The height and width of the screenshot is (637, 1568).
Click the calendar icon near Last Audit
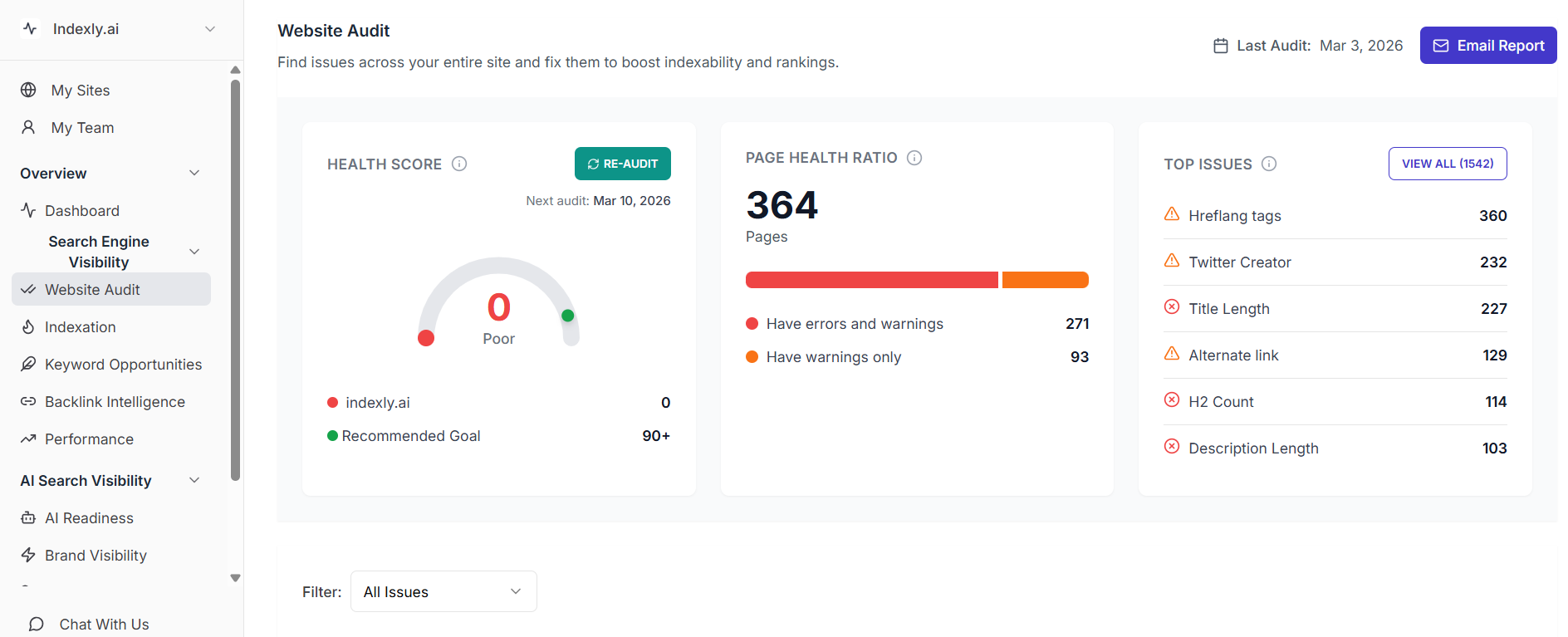click(x=1220, y=46)
